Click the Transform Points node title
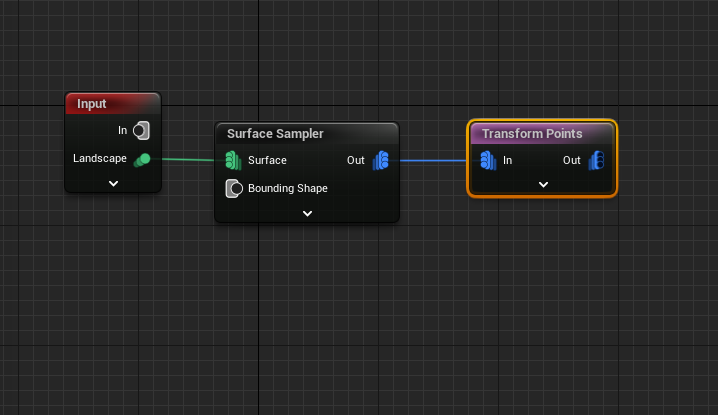 tap(532, 133)
